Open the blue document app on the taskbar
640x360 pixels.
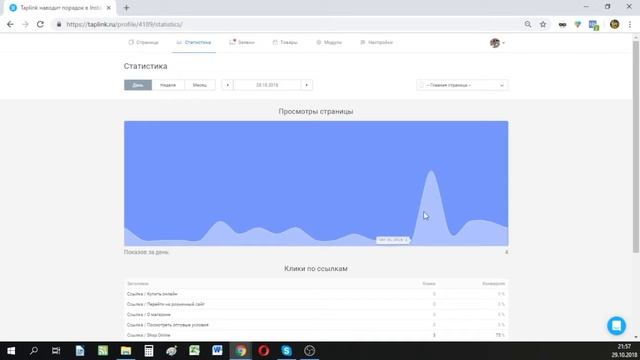80,351
